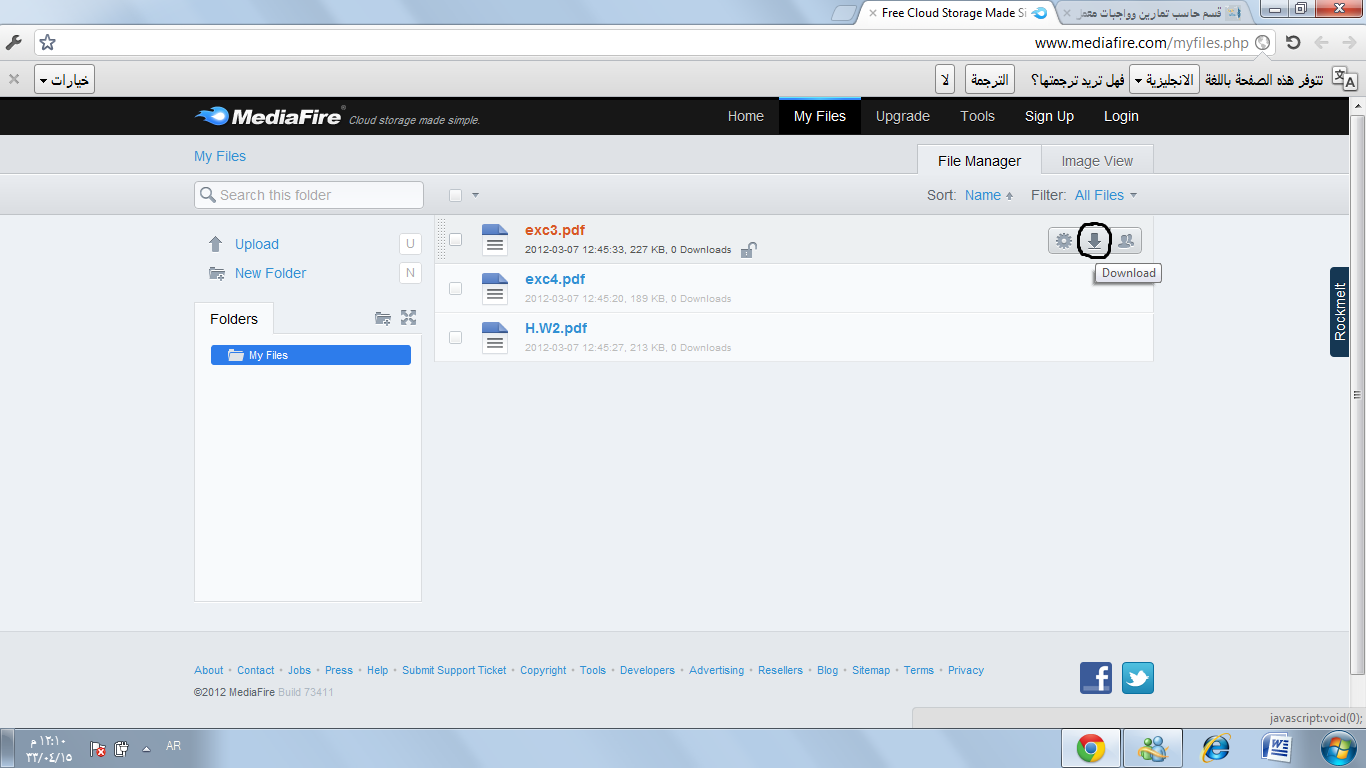Click the Windows Start orb
Image resolution: width=1366 pixels, height=768 pixels.
1337,748
